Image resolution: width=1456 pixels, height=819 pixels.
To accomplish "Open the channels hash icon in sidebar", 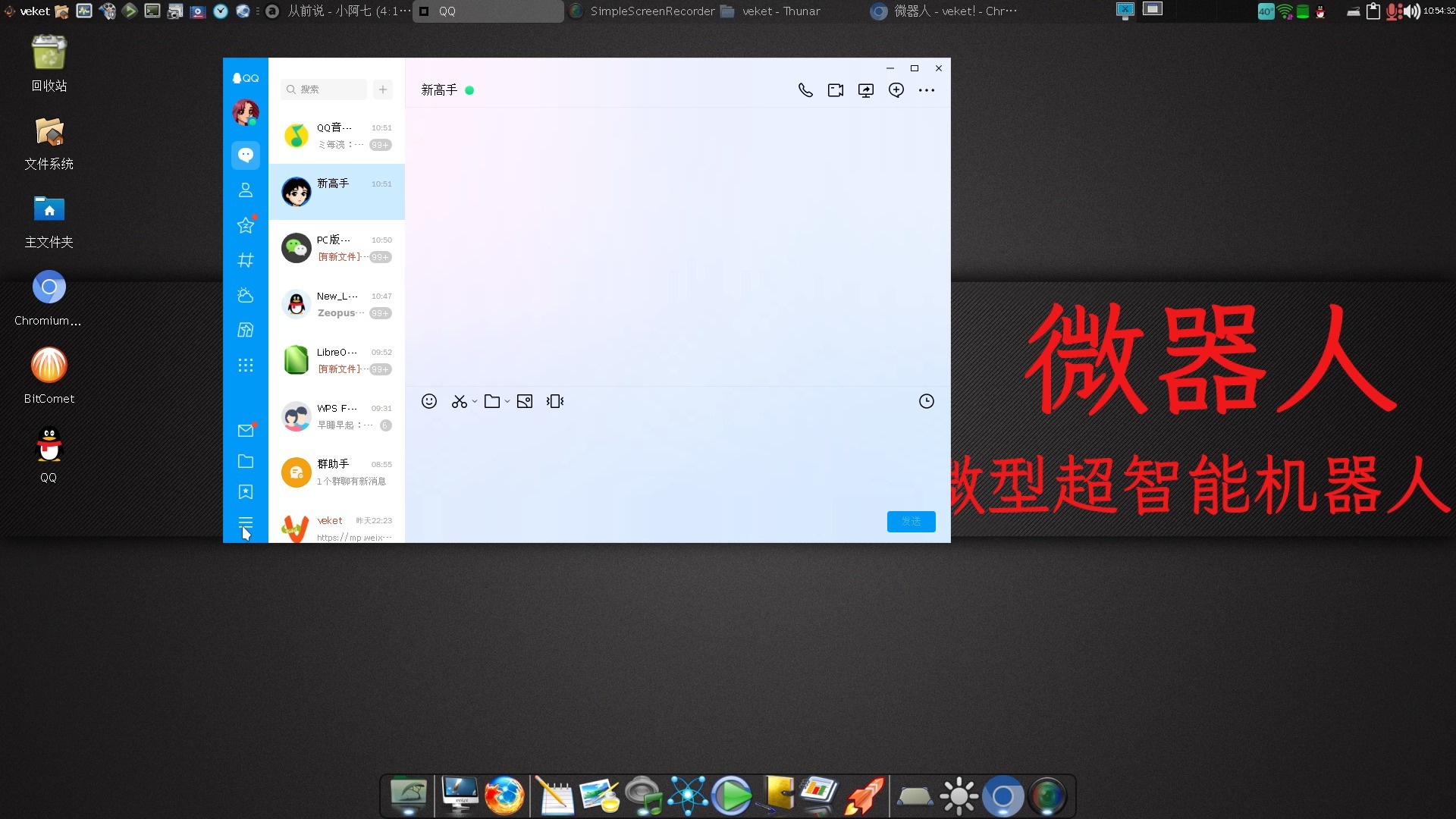I will point(245,260).
